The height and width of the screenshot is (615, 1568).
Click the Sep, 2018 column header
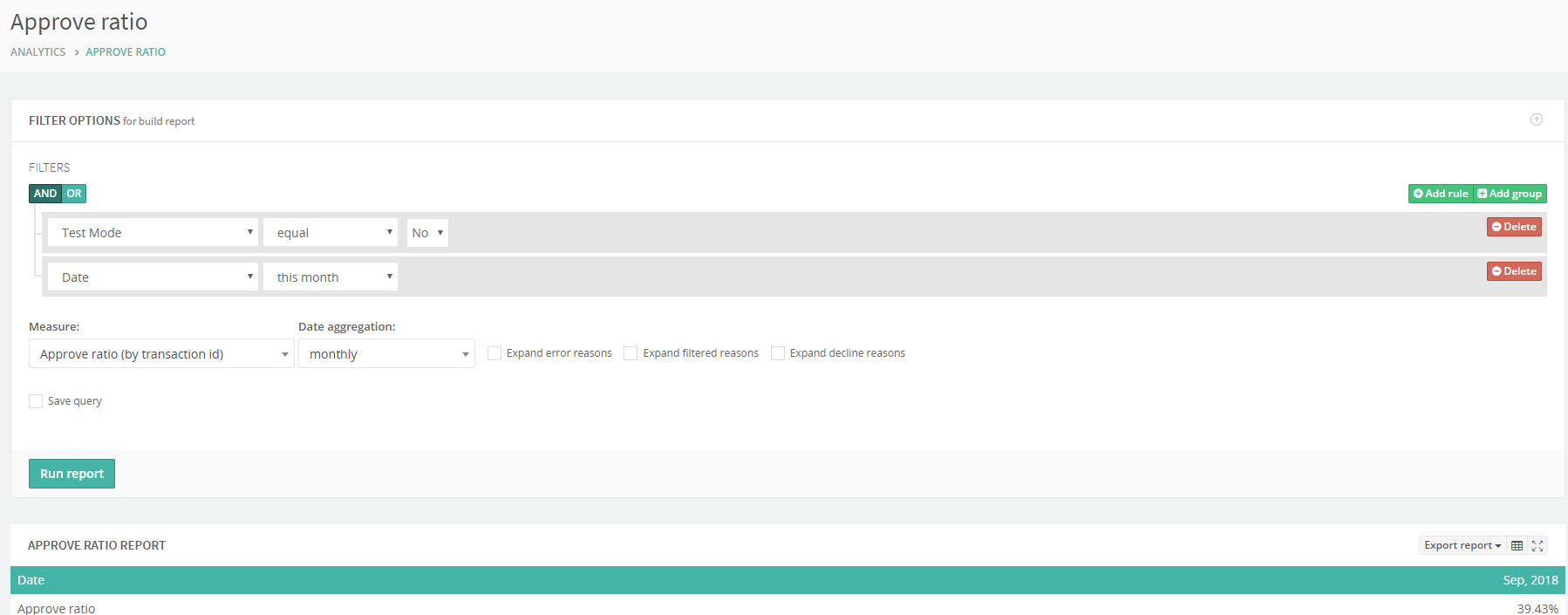[x=1531, y=580]
